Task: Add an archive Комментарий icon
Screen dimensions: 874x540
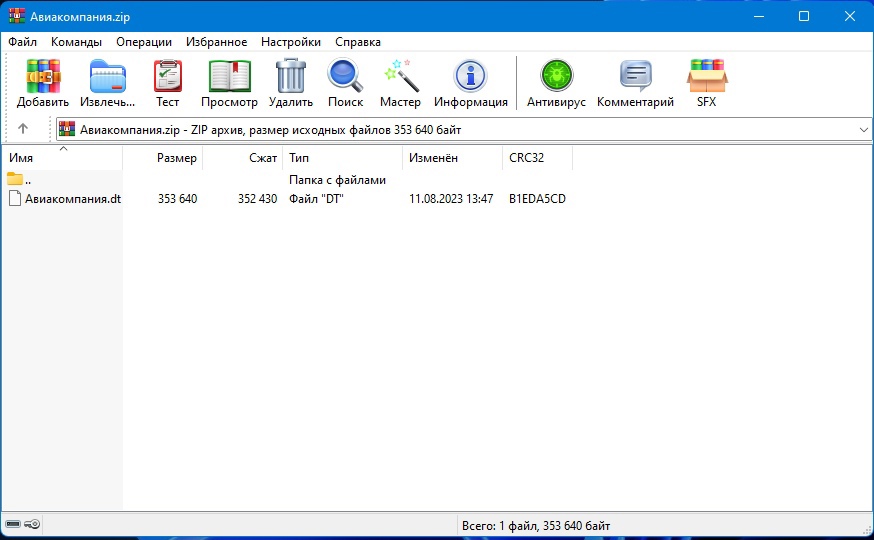Action: tap(635, 77)
